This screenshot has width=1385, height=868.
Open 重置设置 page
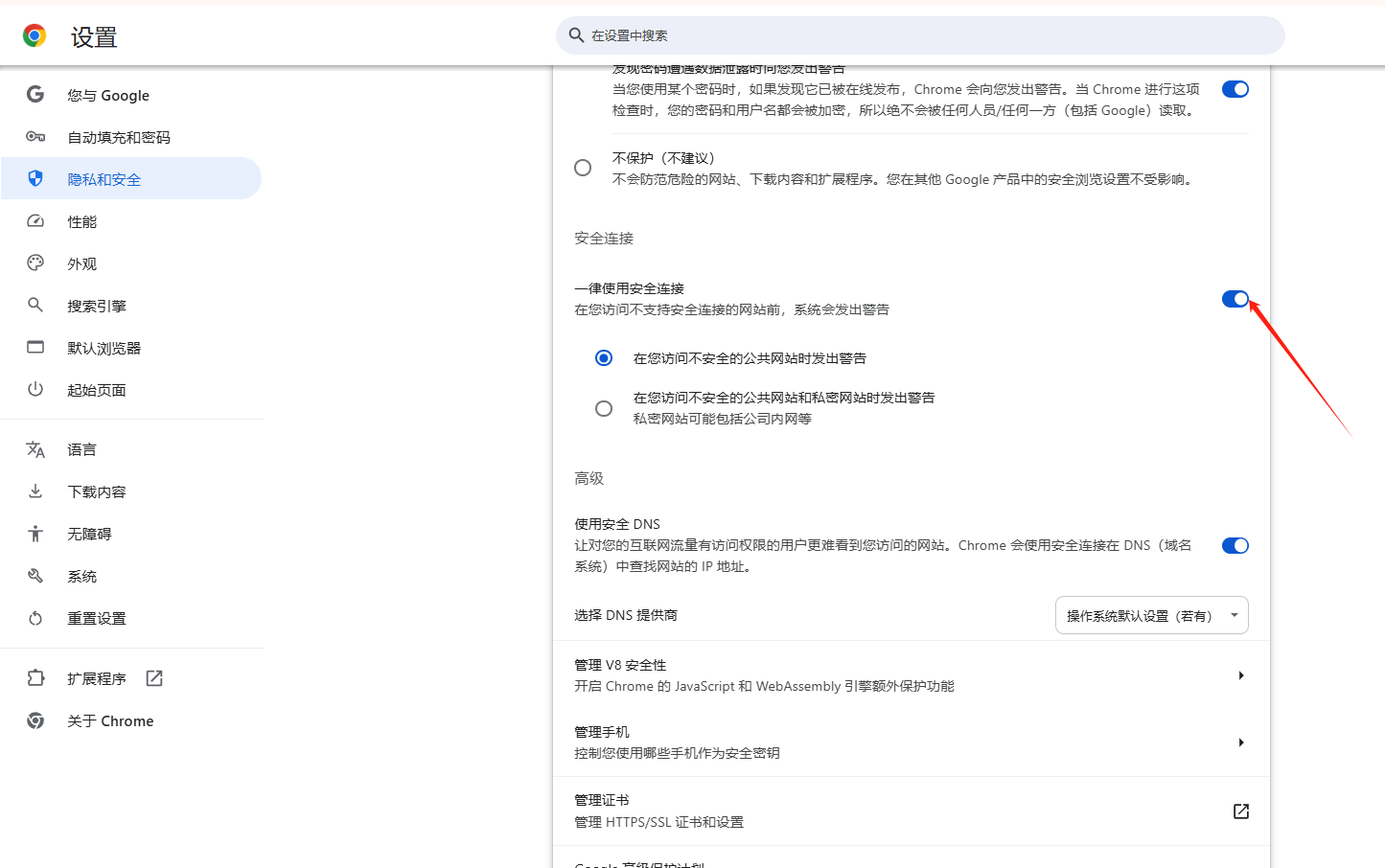[131, 618]
